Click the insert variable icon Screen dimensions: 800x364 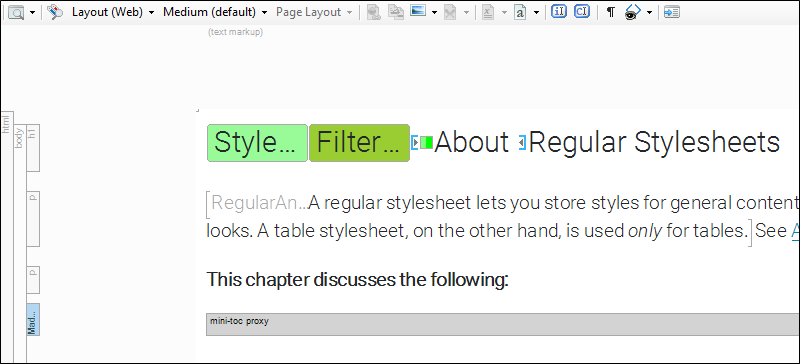point(488,13)
